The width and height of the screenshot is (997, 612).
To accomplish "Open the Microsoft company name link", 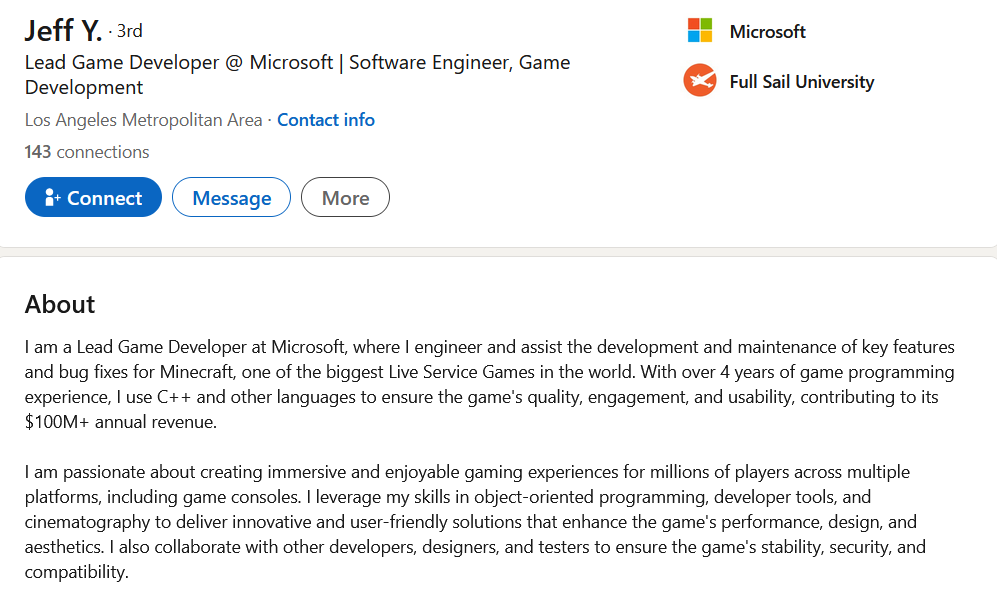I will pos(767,32).
